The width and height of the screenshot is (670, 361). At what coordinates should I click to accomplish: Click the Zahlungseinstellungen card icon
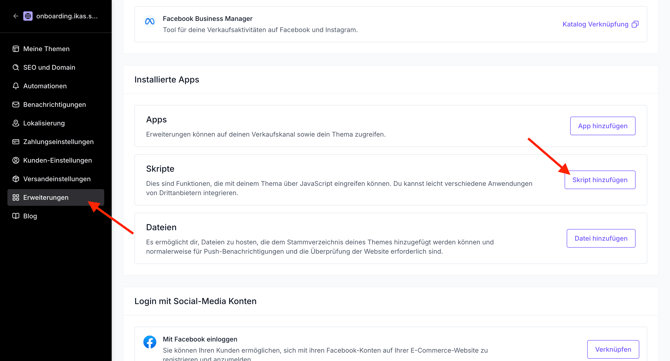point(16,142)
